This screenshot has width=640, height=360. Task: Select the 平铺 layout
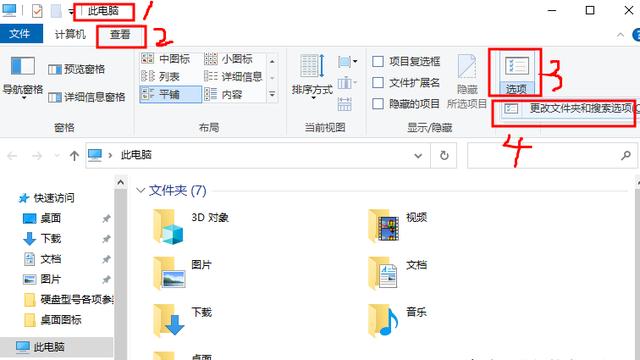[171, 94]
